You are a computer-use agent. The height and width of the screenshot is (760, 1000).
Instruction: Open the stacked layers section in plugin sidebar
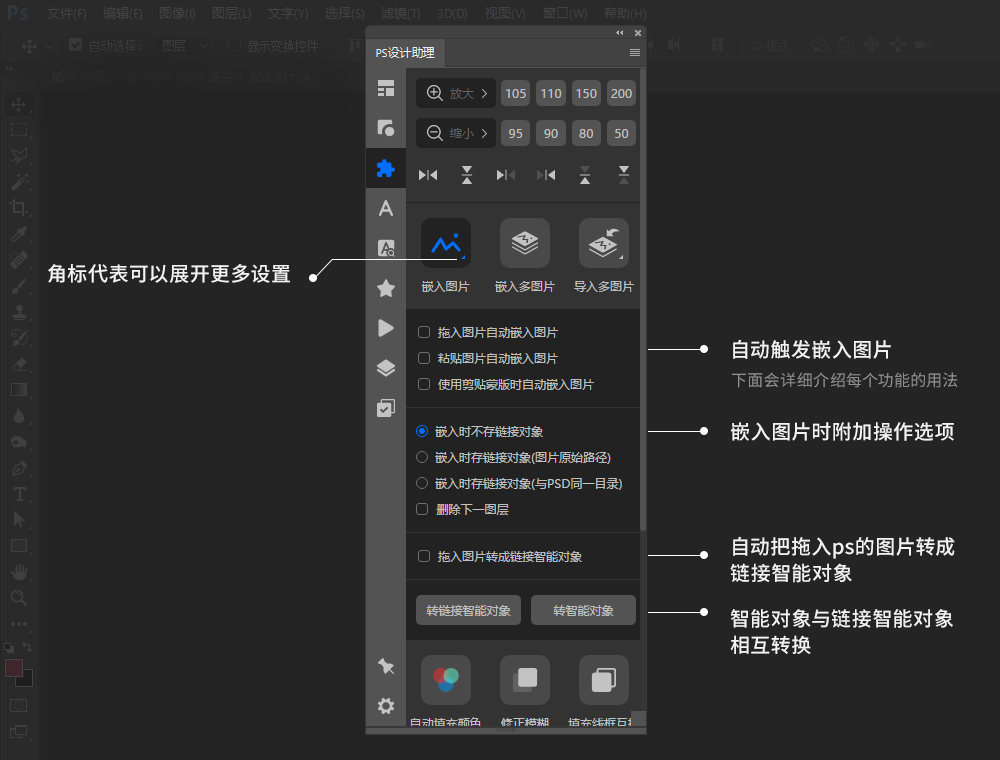click(x=386, y=369)
